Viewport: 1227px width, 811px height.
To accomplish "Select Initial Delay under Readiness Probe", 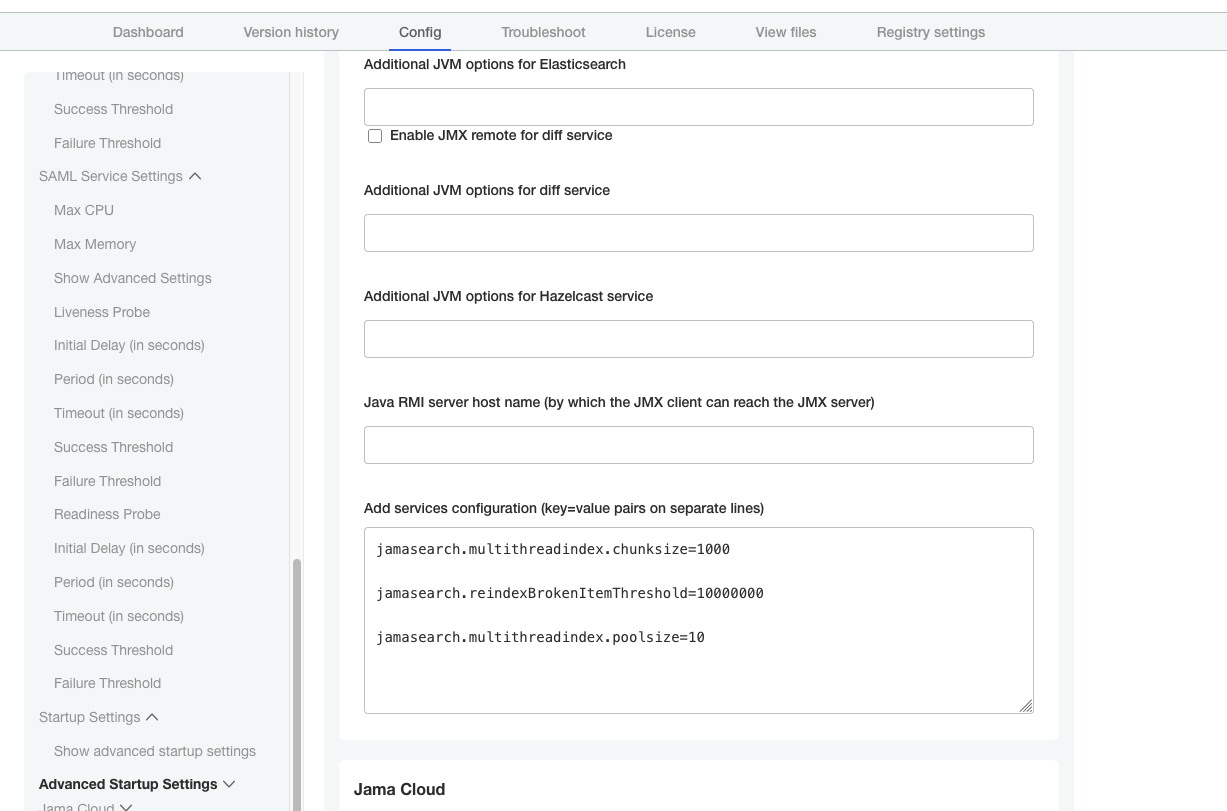I will tap(129, 548).
